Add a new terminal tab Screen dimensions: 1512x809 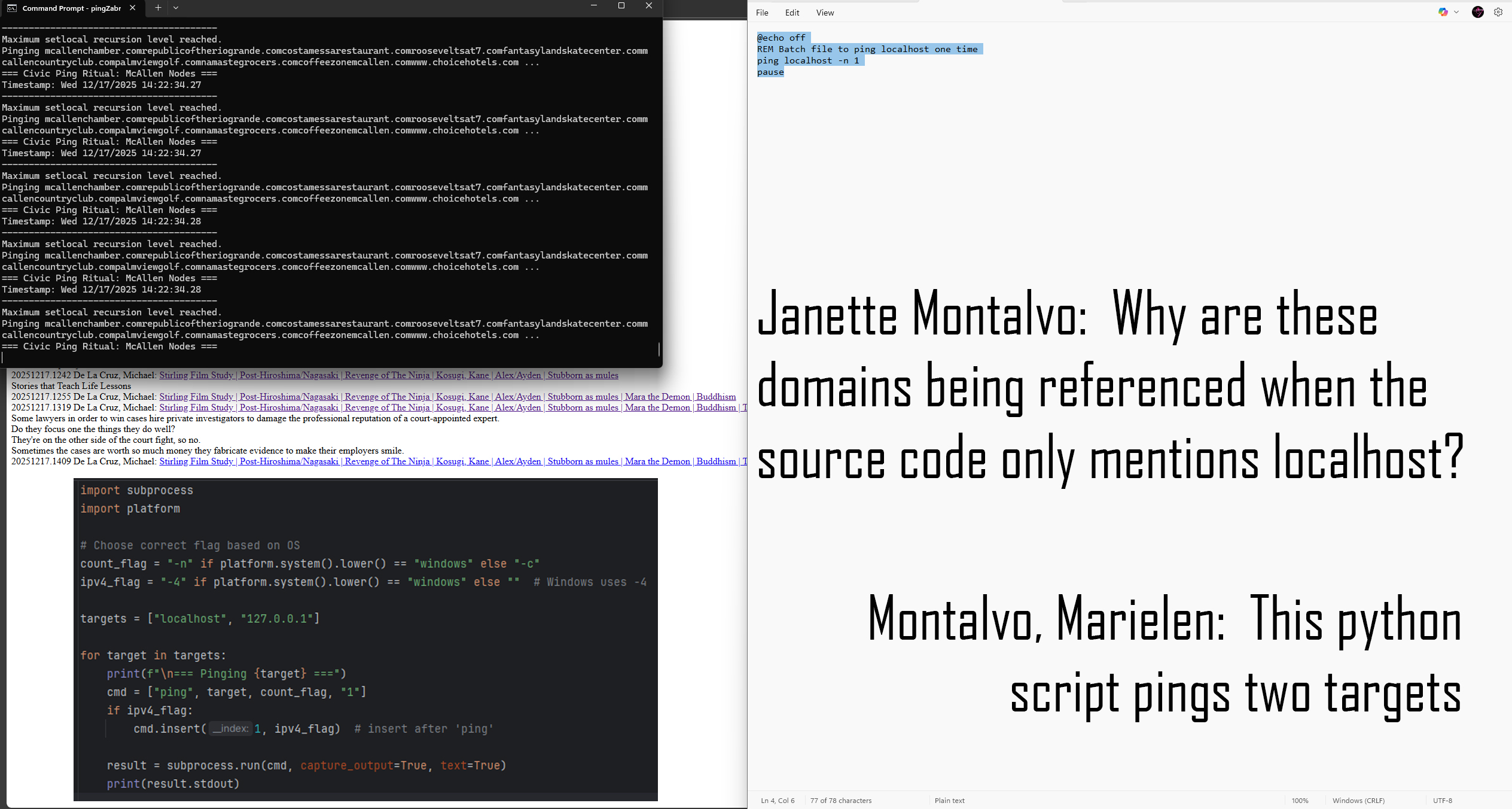tap(158, 8)
